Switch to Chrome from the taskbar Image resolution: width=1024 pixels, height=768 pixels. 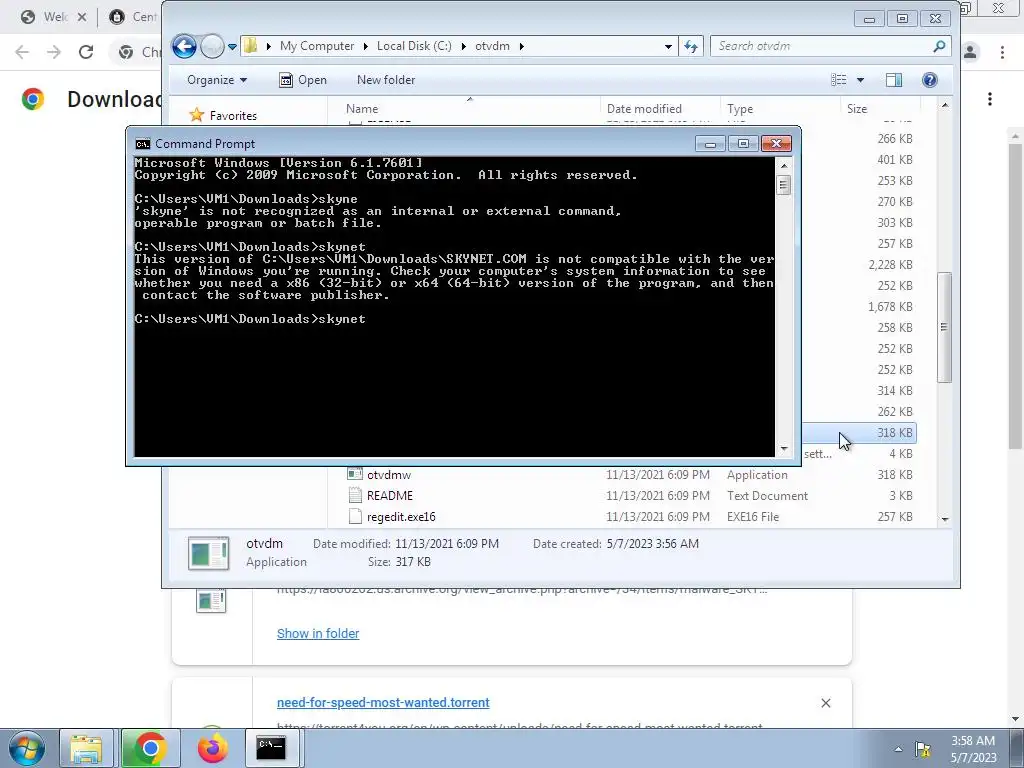pyautogui.click(x=150, y=748)
